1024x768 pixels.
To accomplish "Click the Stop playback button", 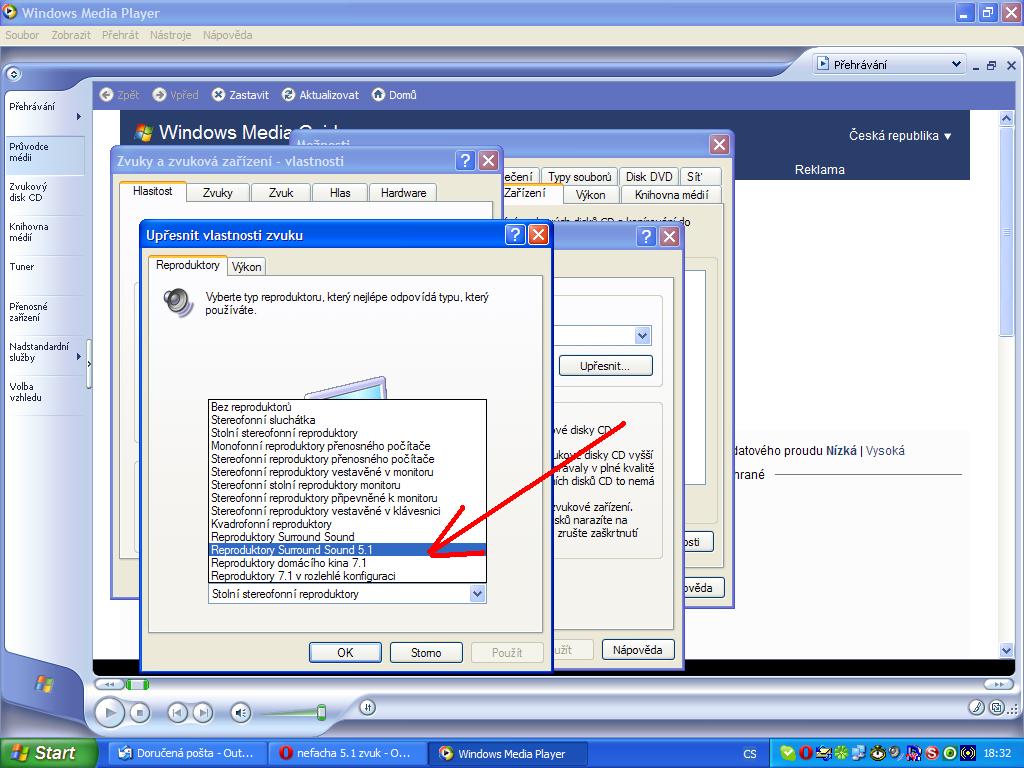I will tap(140, 712).
